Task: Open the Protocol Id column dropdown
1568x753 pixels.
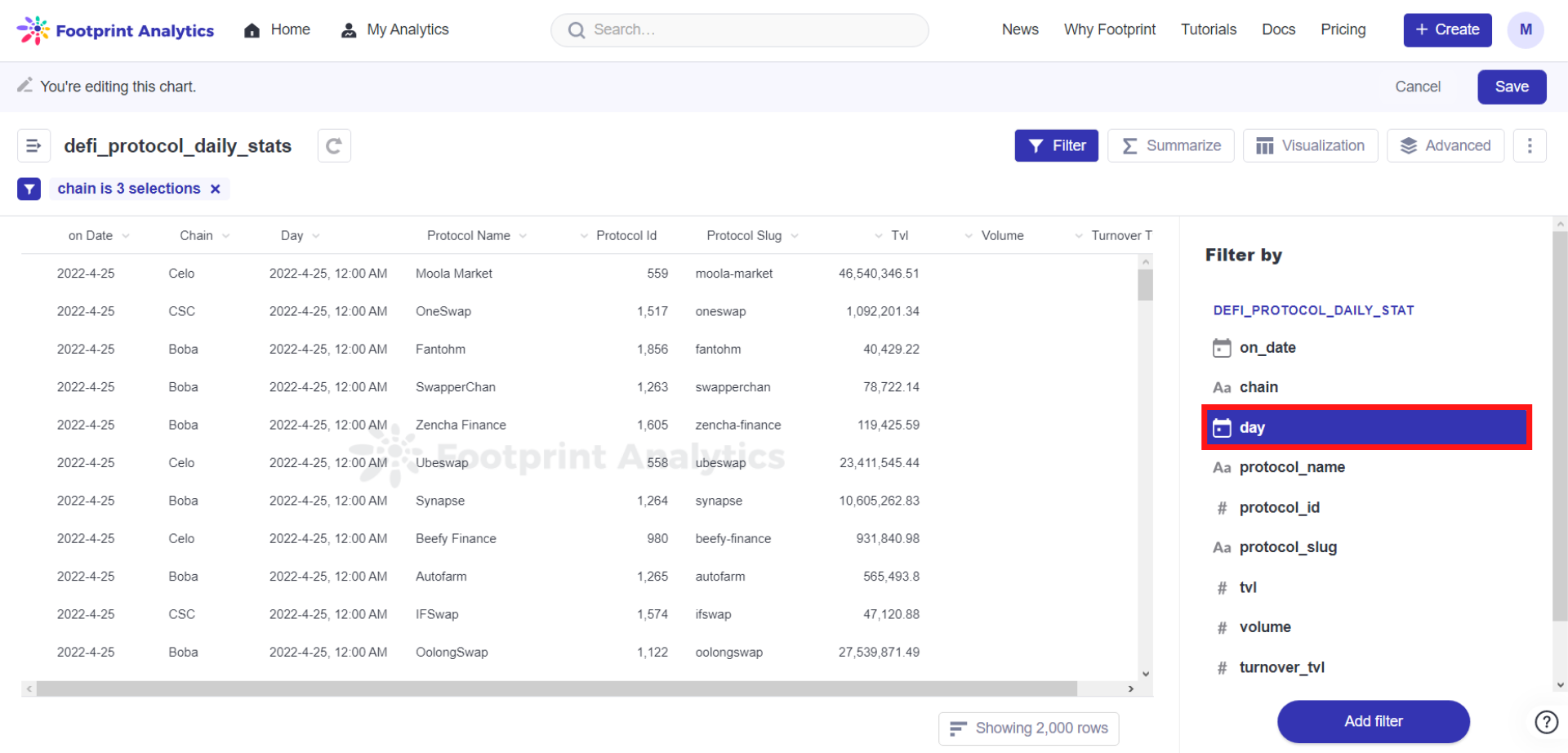Action: (584, 236)
